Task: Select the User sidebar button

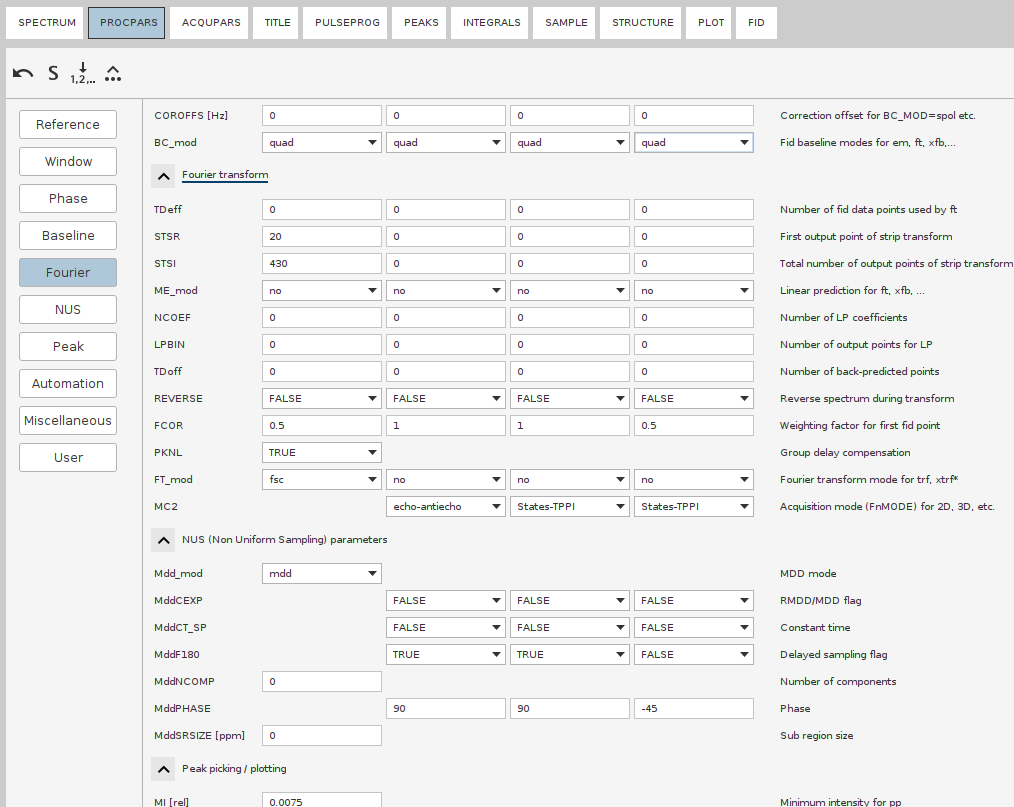Action: (67, 457)
